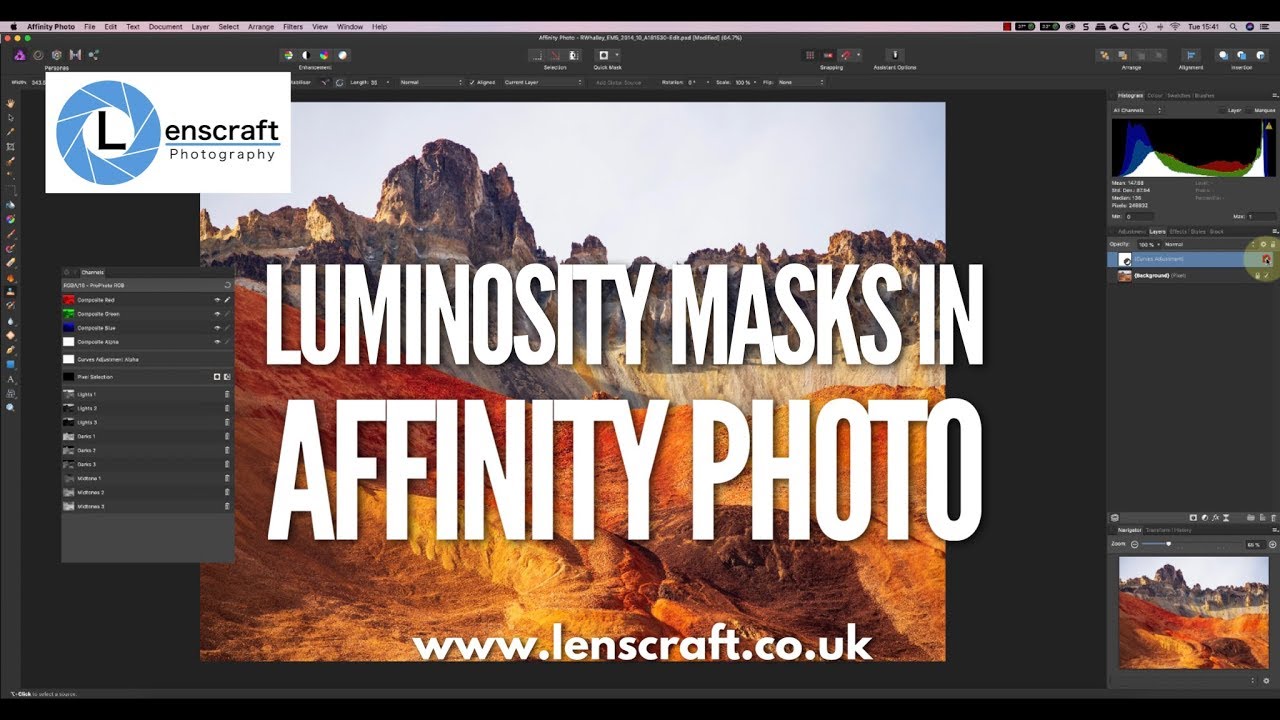The image size is (1280, 720).
Task: Open the Snapping options dropdown arrow
Action: (859, 55)
